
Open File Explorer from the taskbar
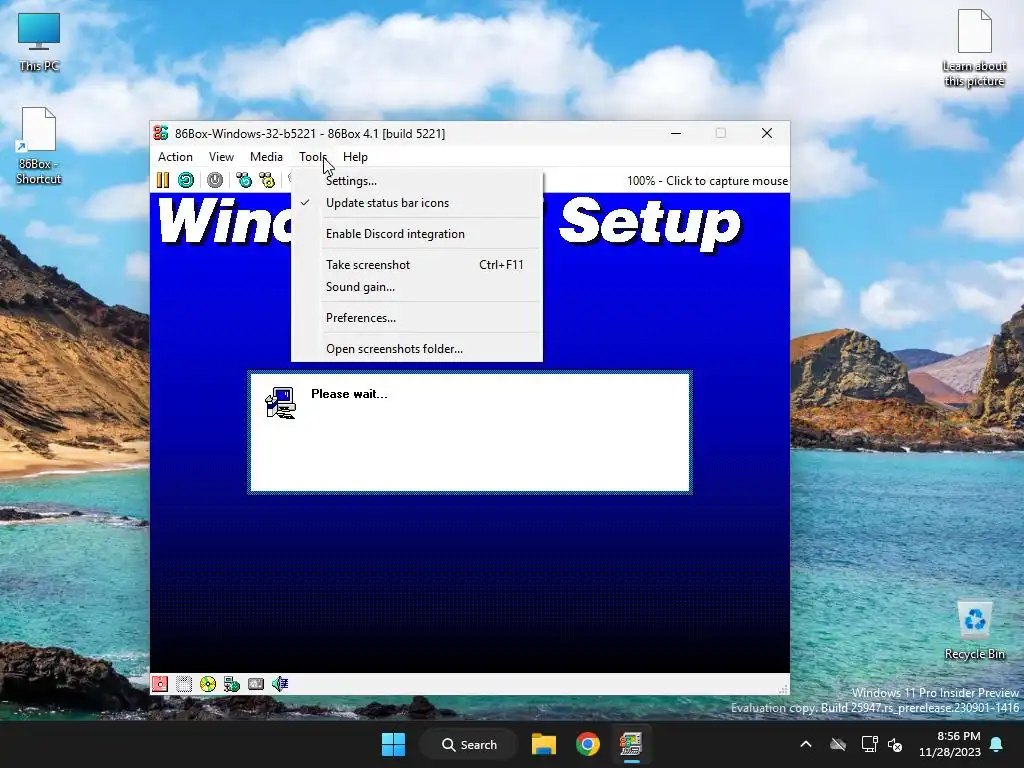tap(543, 744)
